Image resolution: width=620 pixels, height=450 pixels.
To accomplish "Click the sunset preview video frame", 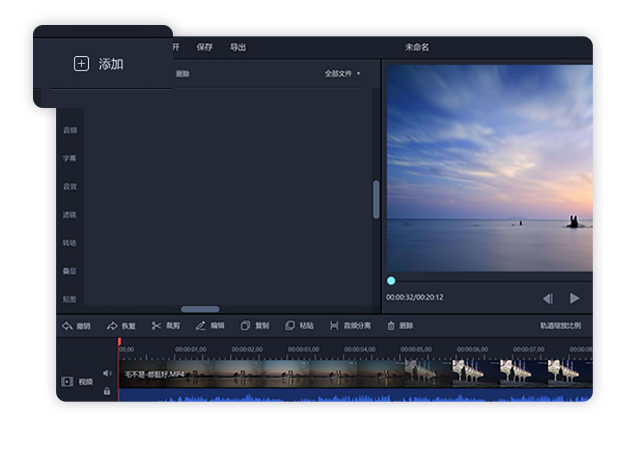I will [490, 168].
